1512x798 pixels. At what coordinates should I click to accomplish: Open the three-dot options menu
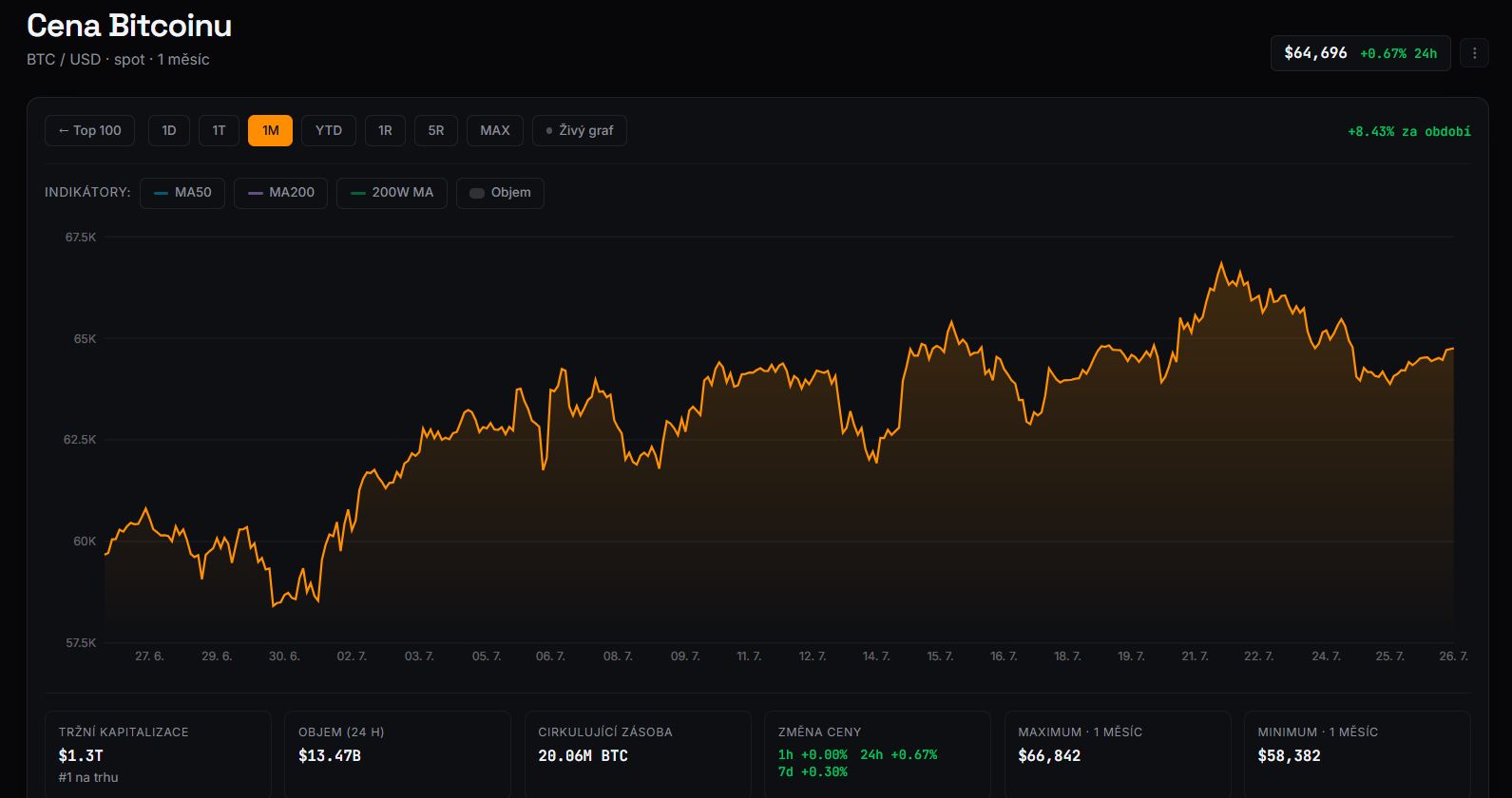pos(1474,53)
